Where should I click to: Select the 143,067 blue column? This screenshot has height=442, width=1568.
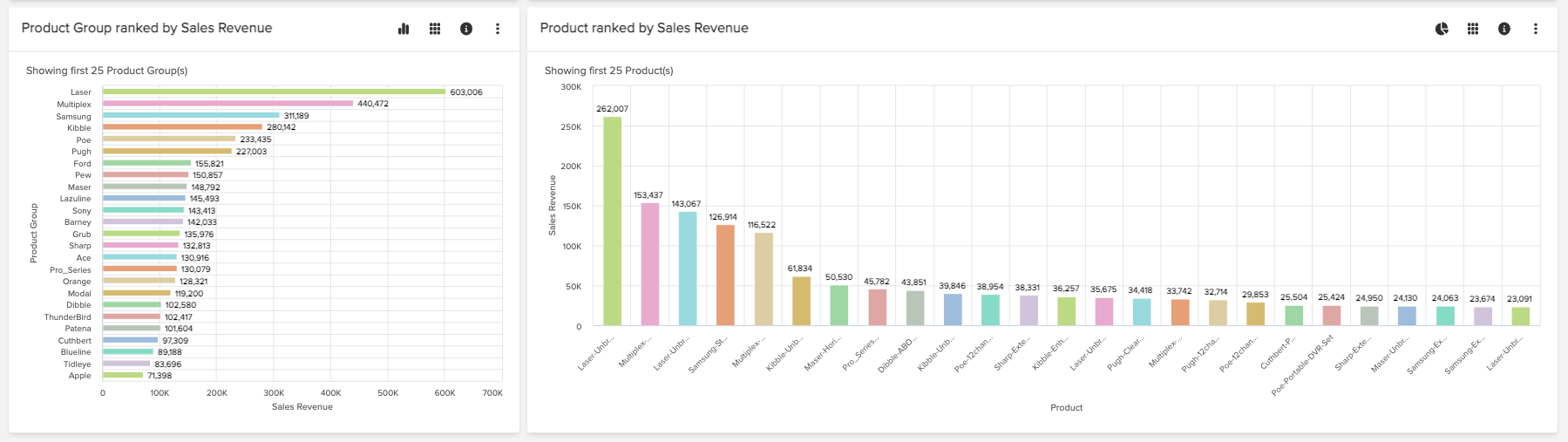click(x=688, y=269)
